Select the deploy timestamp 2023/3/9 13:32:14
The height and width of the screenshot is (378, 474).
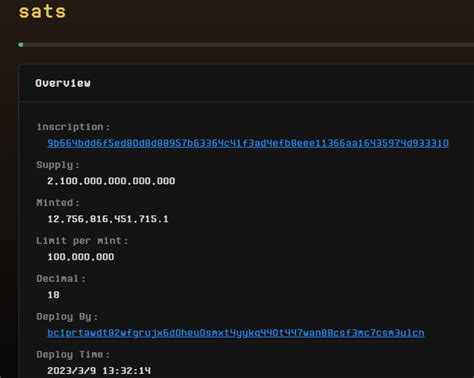coord(99,371)
